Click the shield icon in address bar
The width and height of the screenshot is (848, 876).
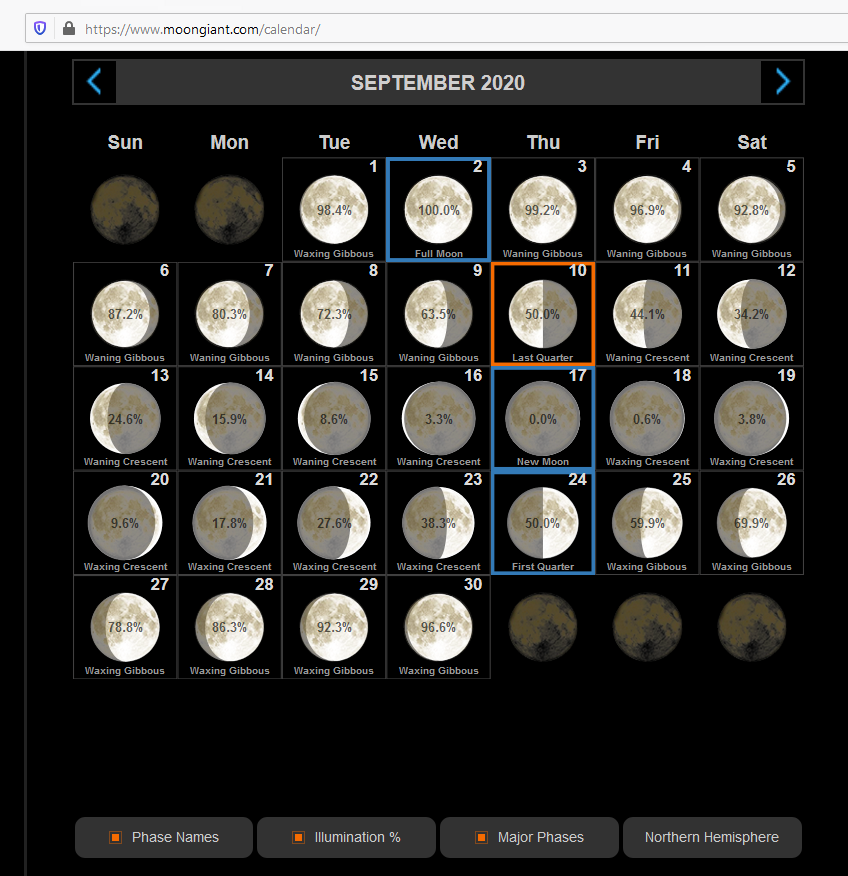[40, 28]
